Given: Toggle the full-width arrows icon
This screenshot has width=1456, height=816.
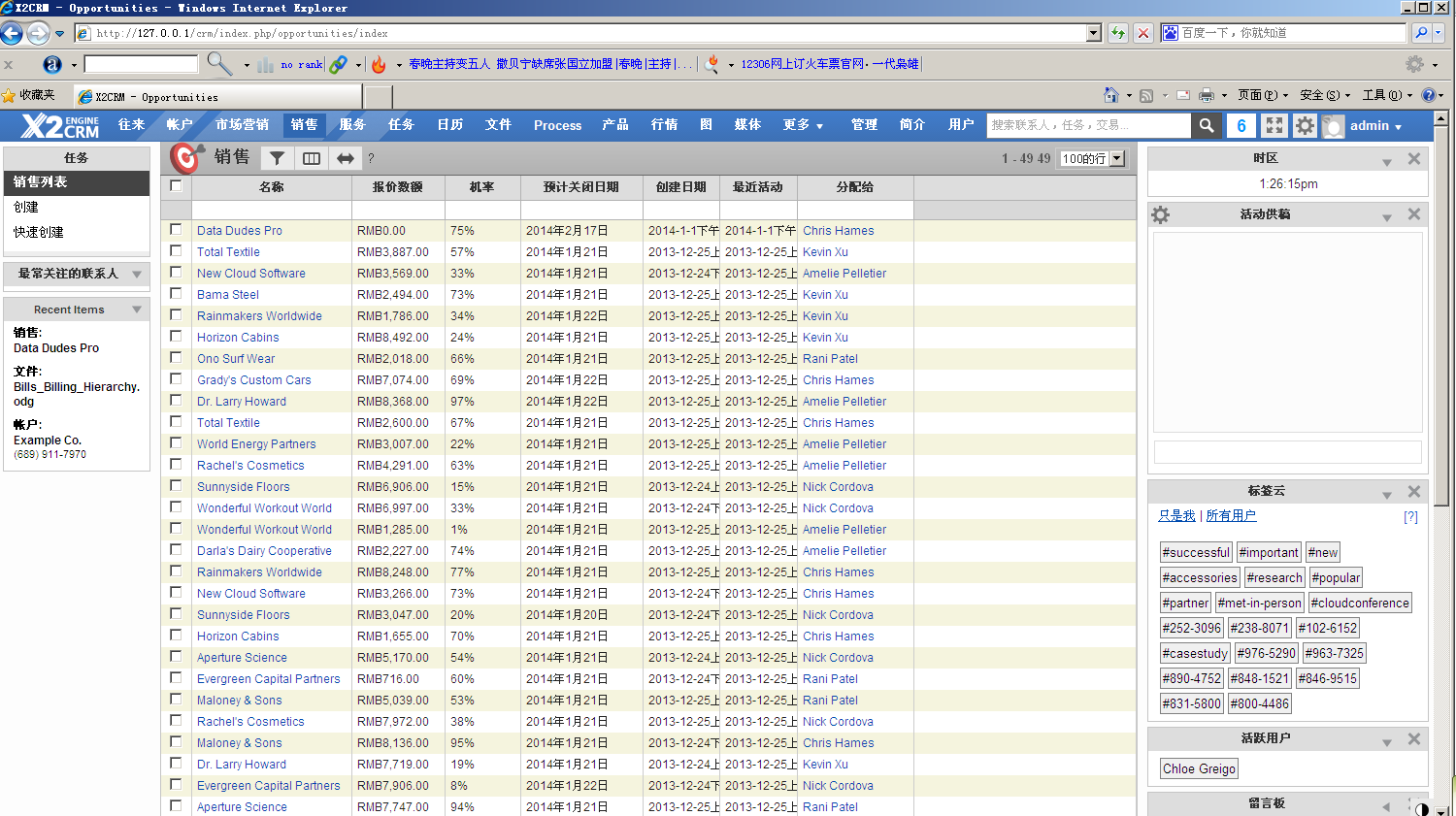Looking at the screenshot, I should [x=346, y=158].
